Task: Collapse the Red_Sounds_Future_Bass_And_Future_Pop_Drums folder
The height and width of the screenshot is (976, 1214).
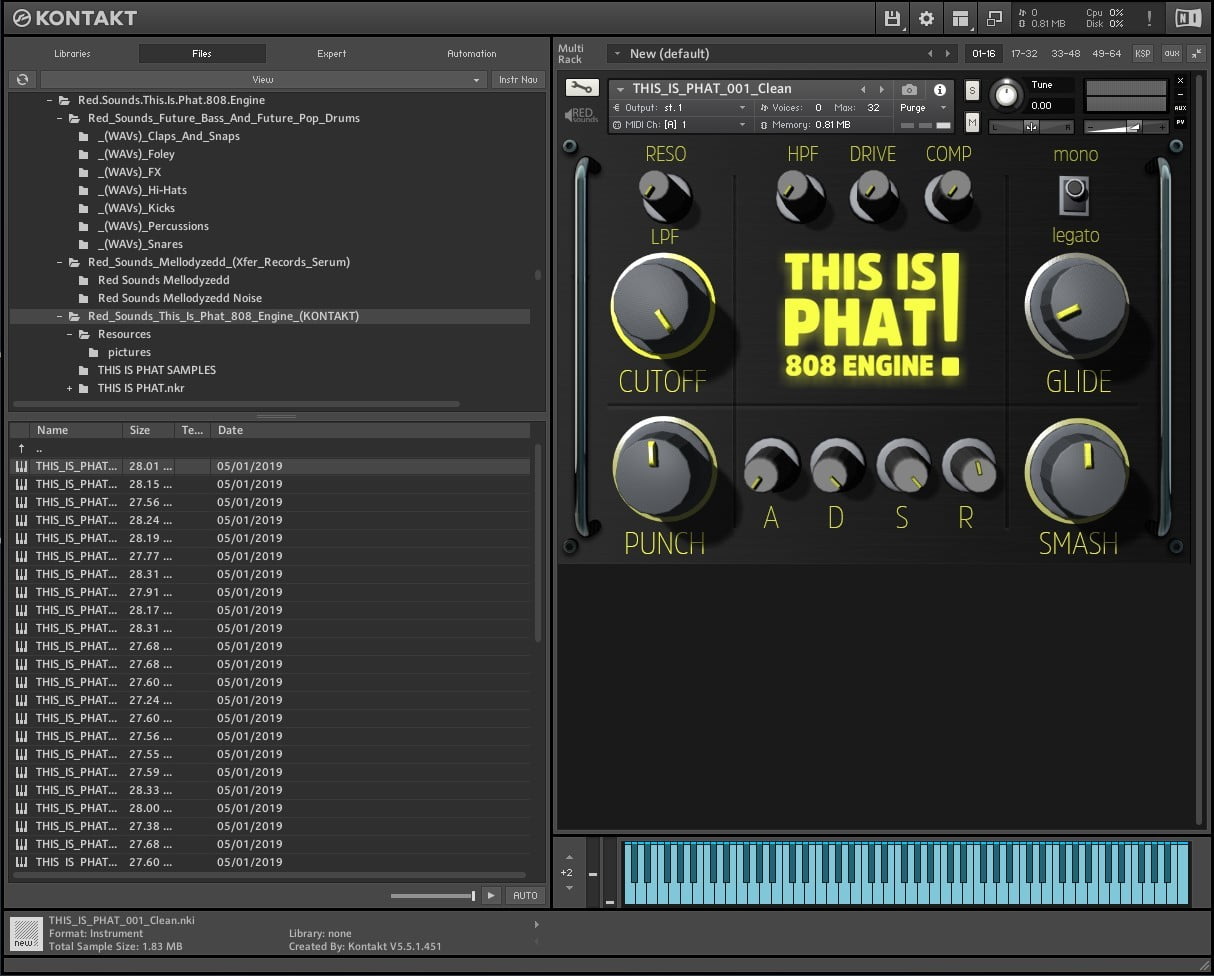Action: point(59,118)
